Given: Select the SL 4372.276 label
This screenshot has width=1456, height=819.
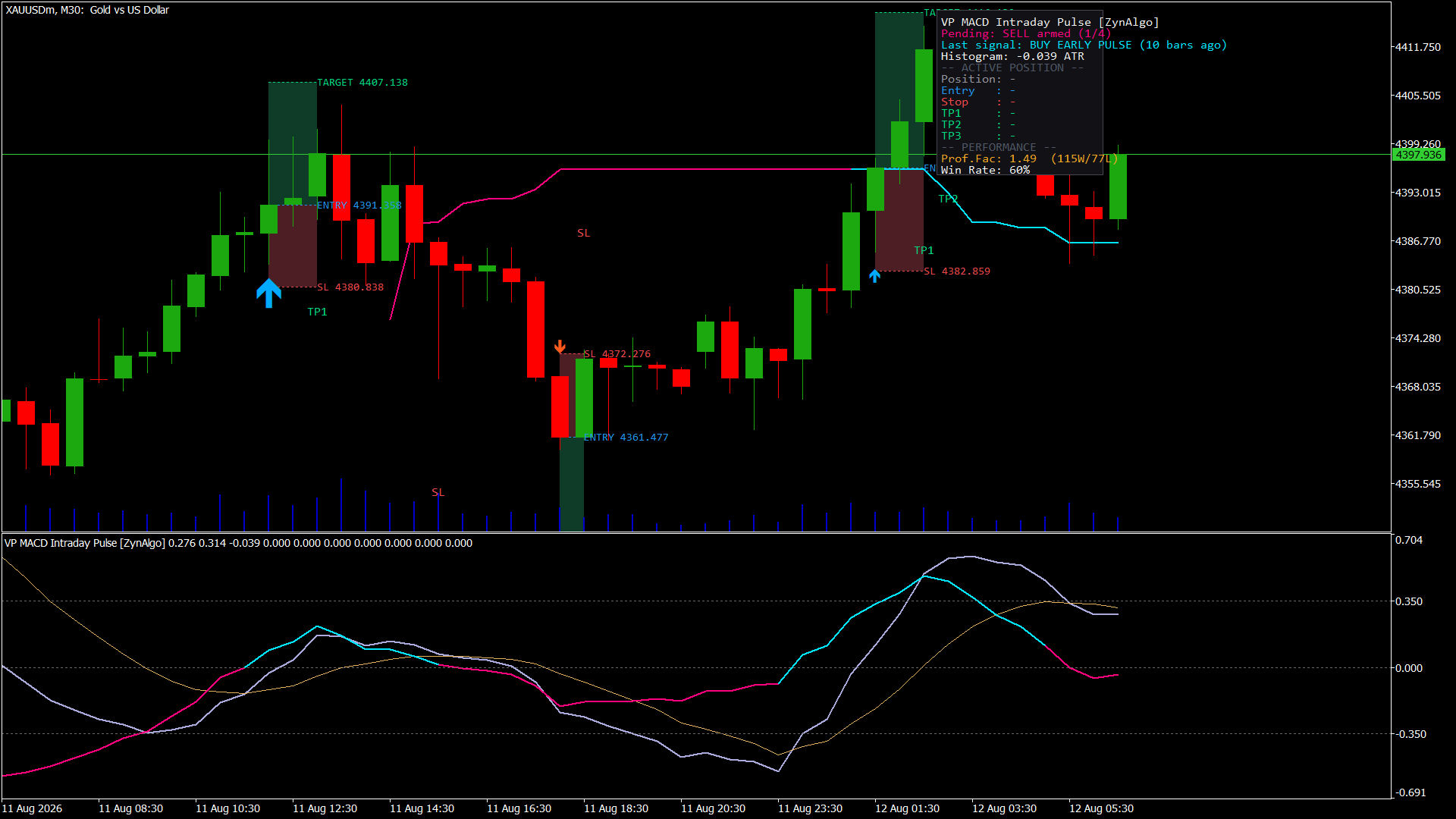Looking at the screenshot, I should [x=617, y=354].
